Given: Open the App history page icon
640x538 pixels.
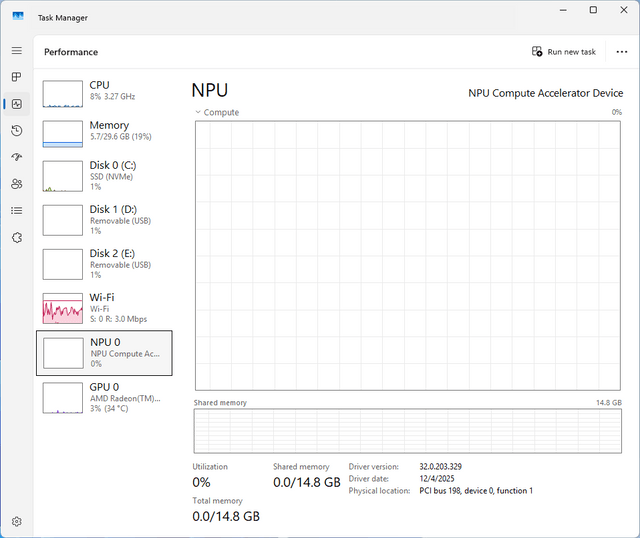Looking at the screenshot, I should click(17, 131).
